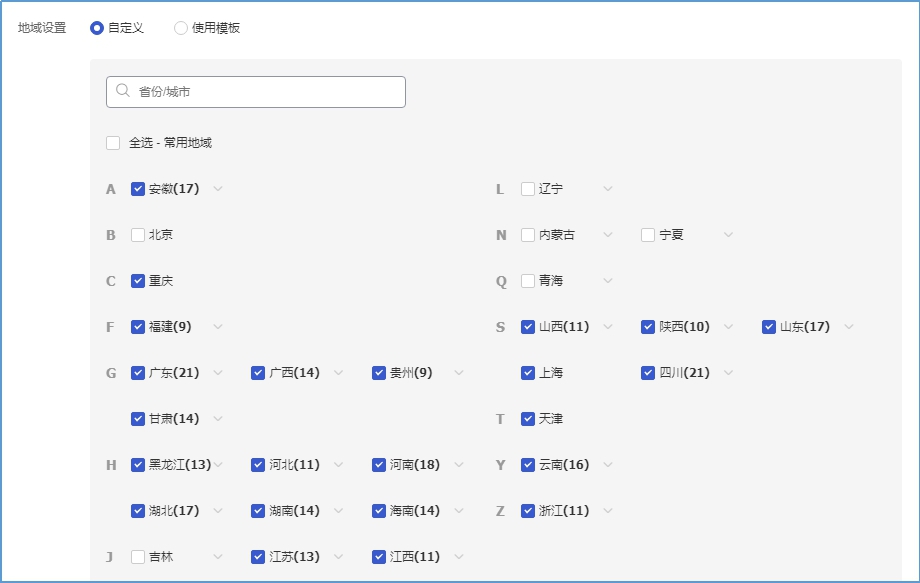Check the 吉林 province checkbox
This screenshot has width=920, height=583.
138,557
